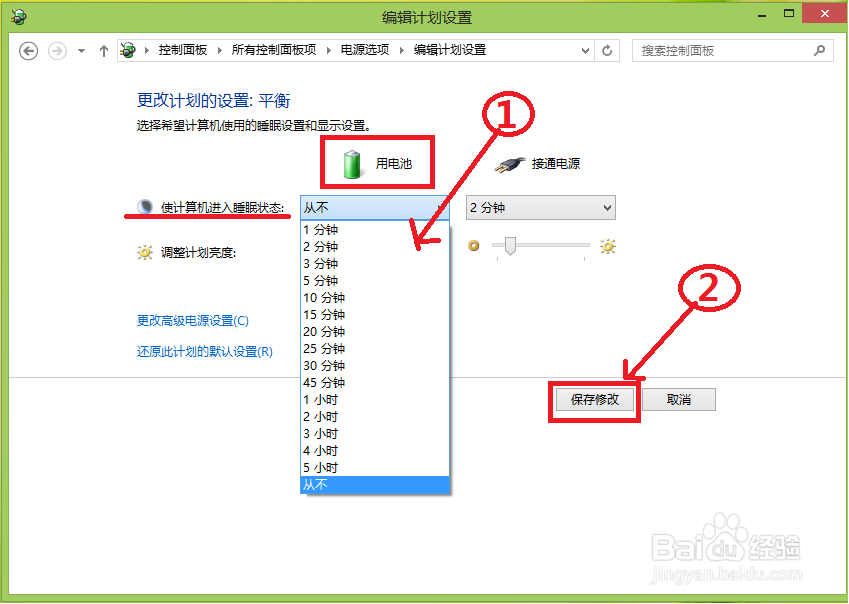Cancel with the 取消 button
This screenshot has height=604, width=849.
678,399
